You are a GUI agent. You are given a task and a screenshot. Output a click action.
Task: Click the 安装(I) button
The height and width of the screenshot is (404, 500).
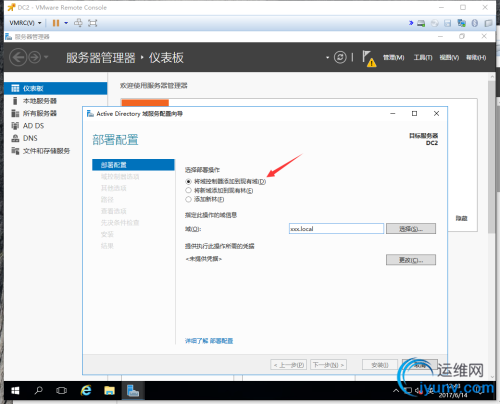(x=380, y=365)
